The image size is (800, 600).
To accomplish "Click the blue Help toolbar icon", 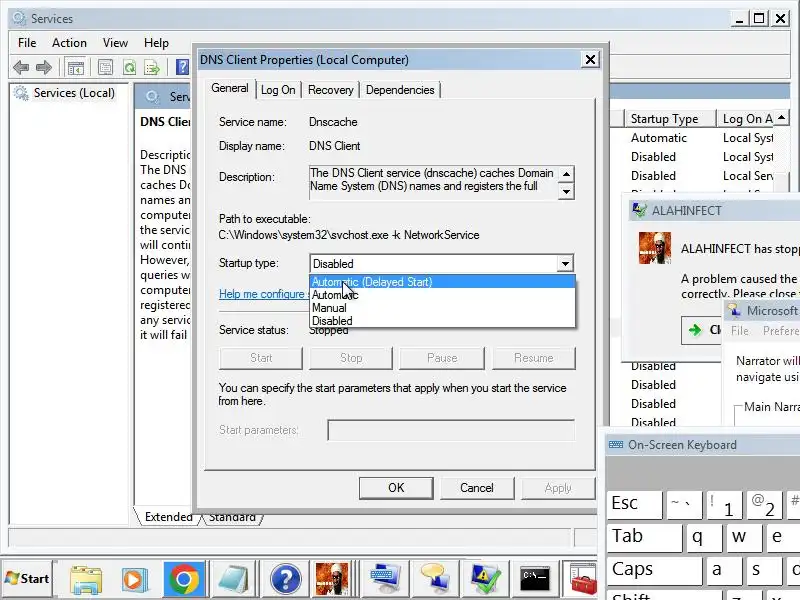I will click(x=182, y=67).
